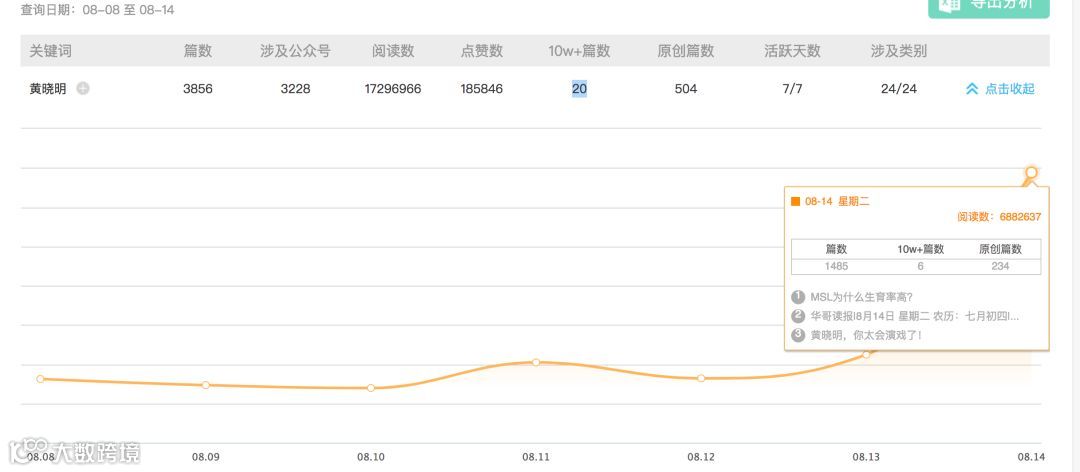The image size is (1080, 472).
Task: Click the 08.10 x-axis label
Action: (371, 457)
